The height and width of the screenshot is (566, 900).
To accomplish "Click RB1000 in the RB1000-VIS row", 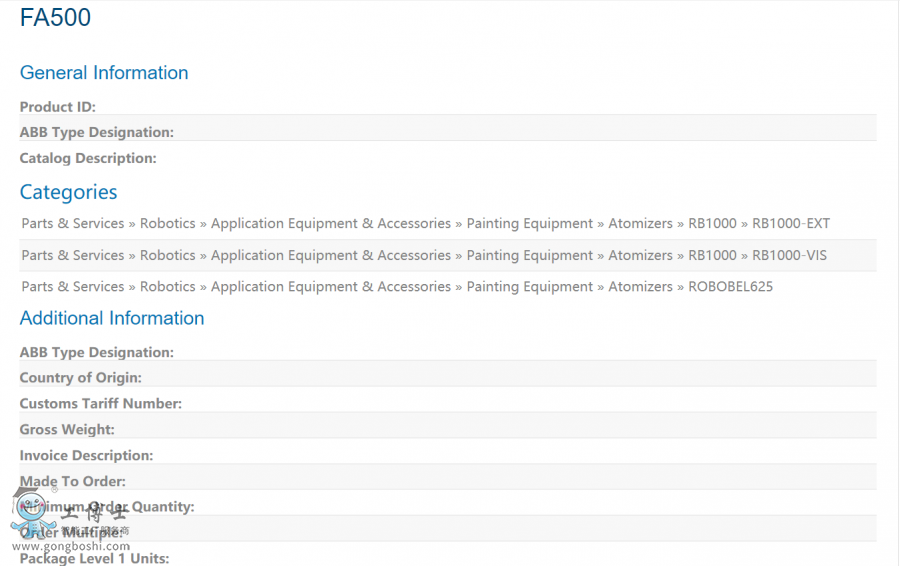I will coord(712,256).
